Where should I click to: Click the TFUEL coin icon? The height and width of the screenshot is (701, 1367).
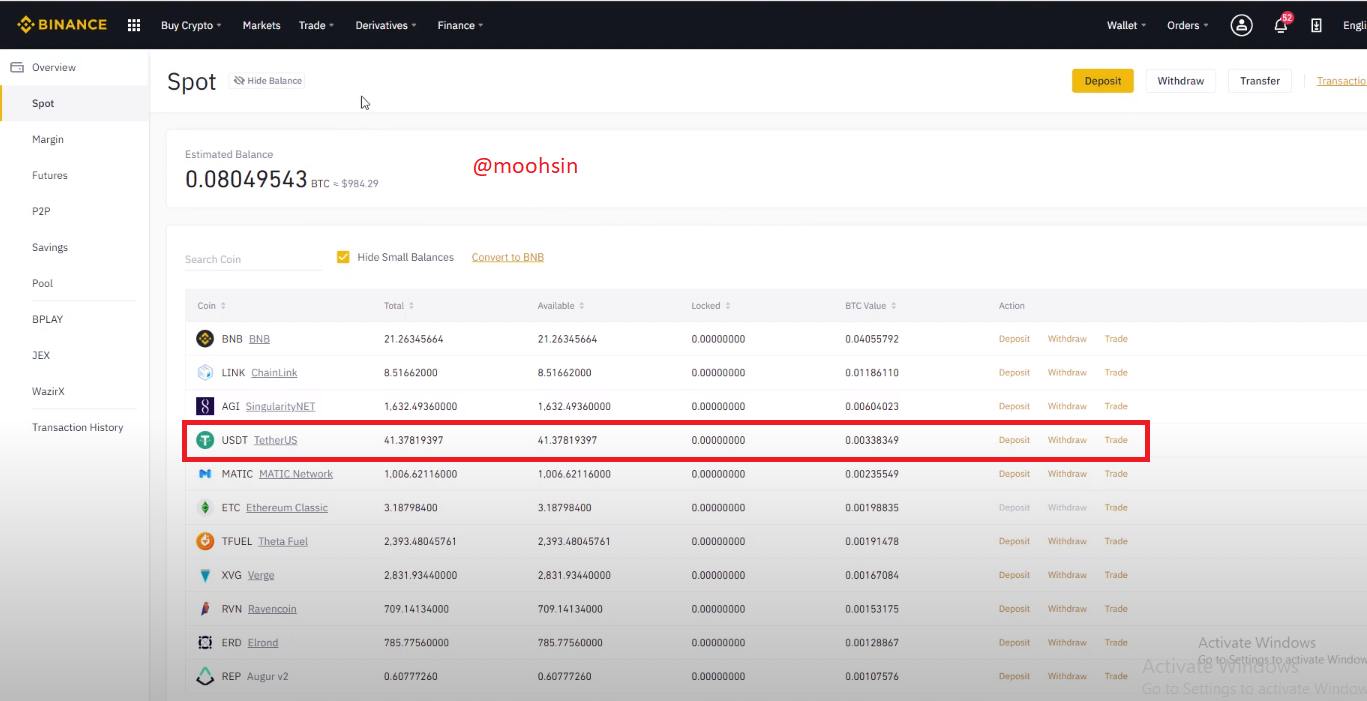(205, 541)
